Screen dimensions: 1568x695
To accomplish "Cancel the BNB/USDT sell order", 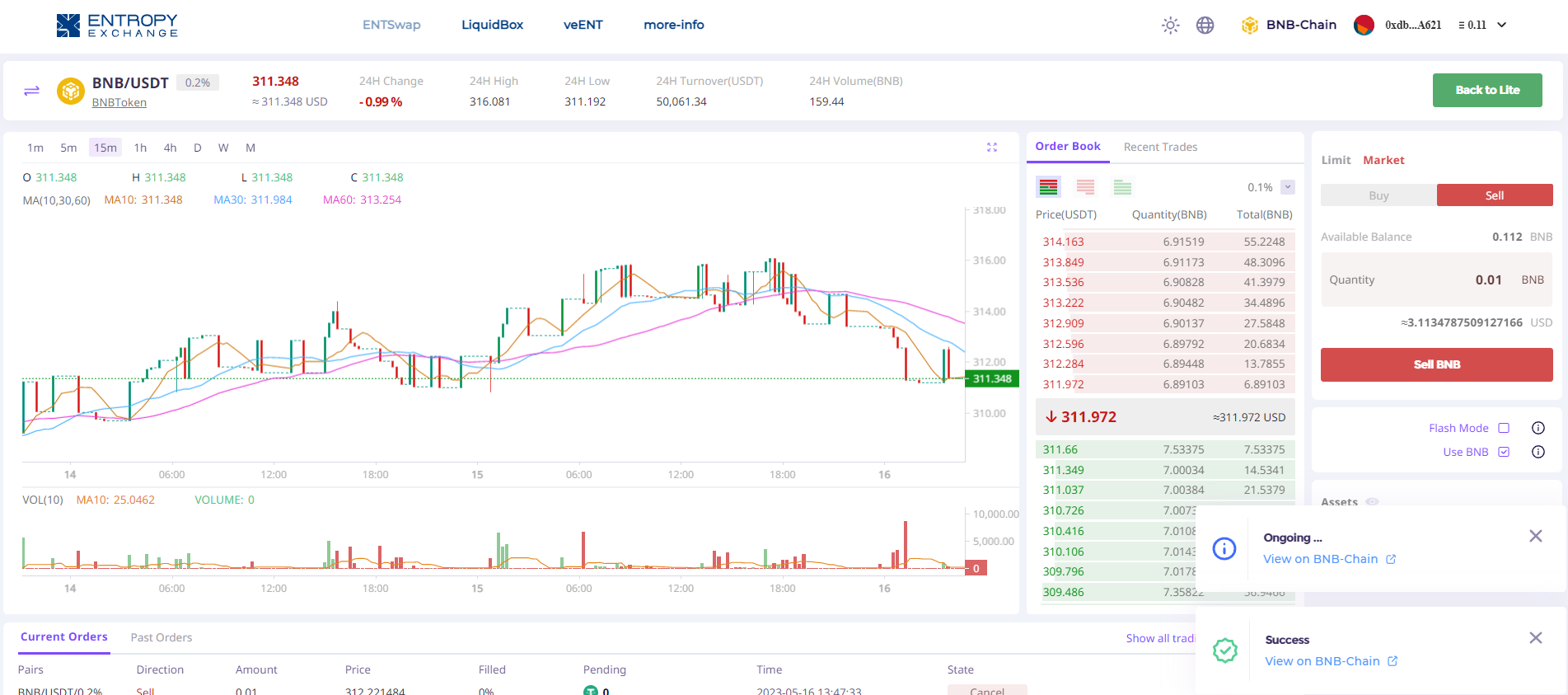I will tap(987, 690).
